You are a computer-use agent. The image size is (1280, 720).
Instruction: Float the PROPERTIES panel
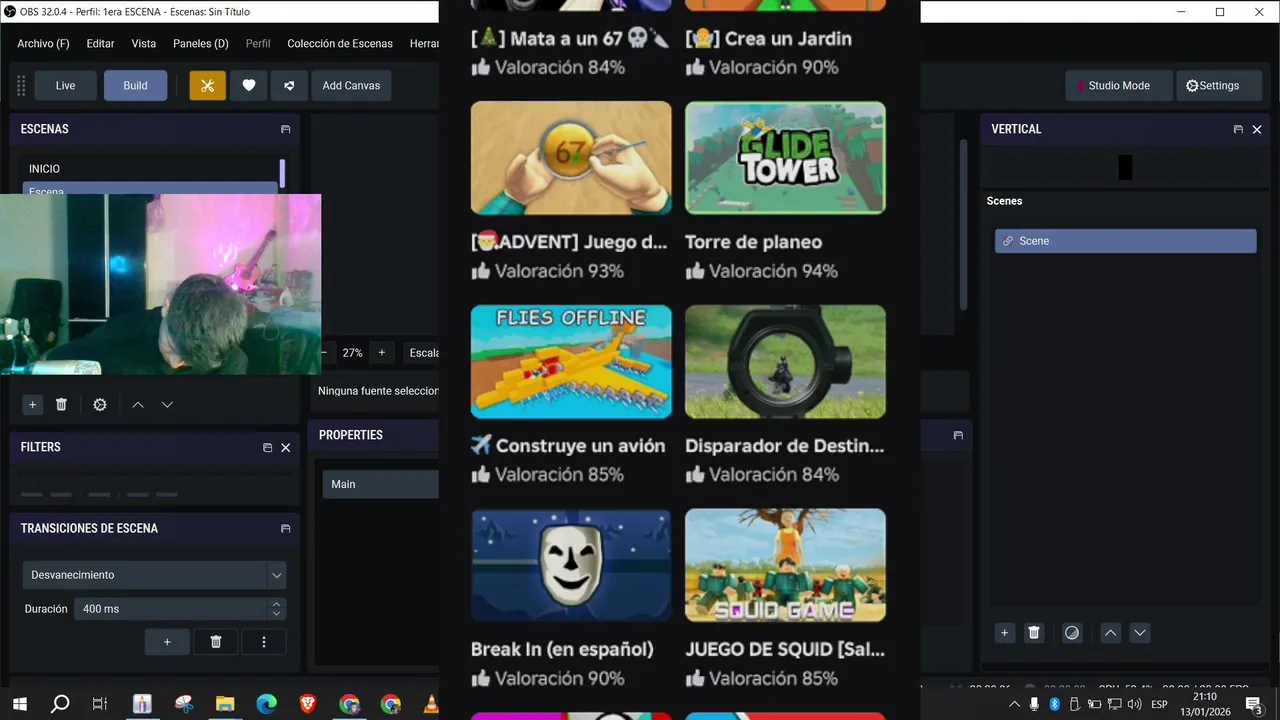coord(958,435)
